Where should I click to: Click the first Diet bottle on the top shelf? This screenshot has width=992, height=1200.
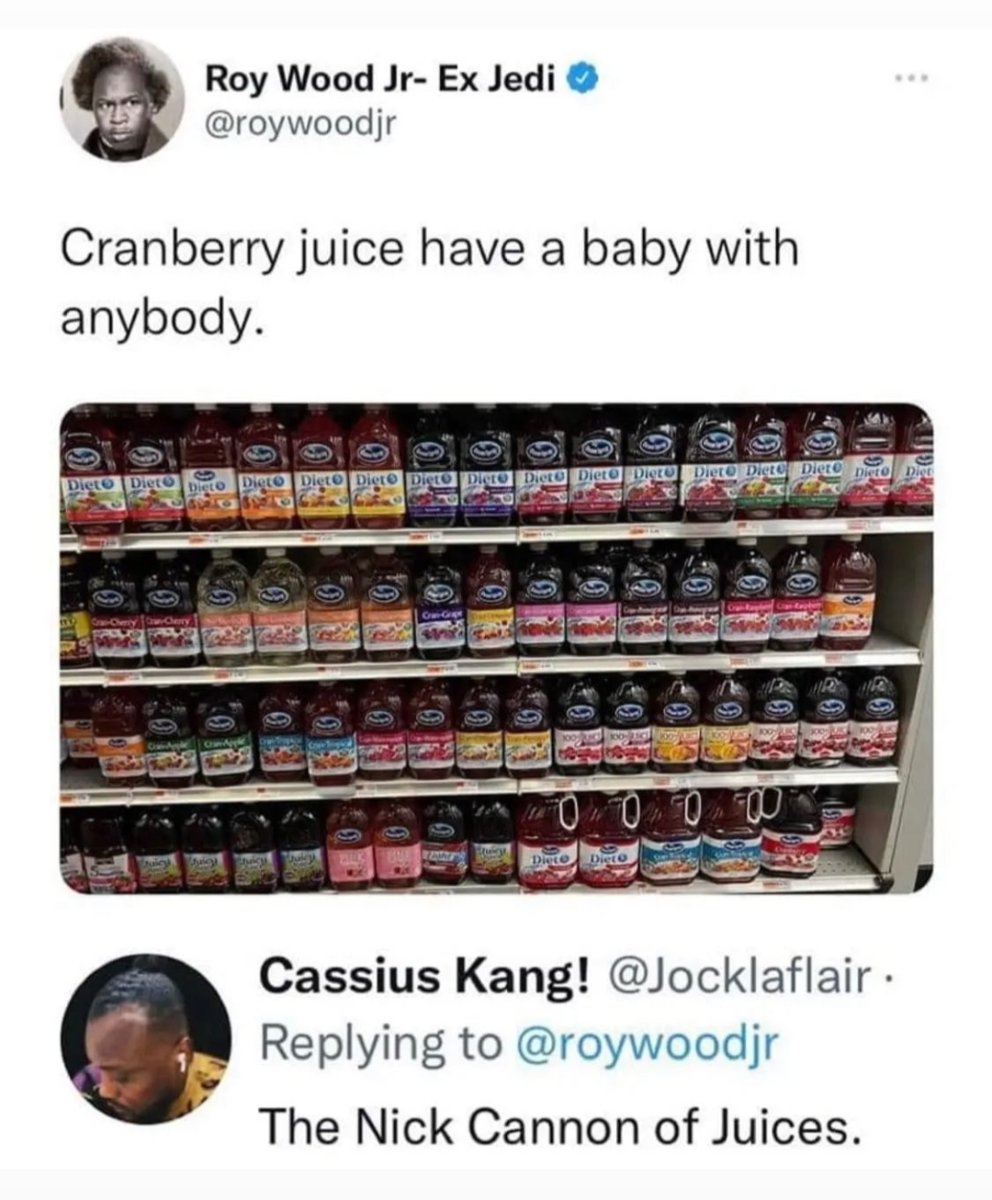(x=94, y=470)
